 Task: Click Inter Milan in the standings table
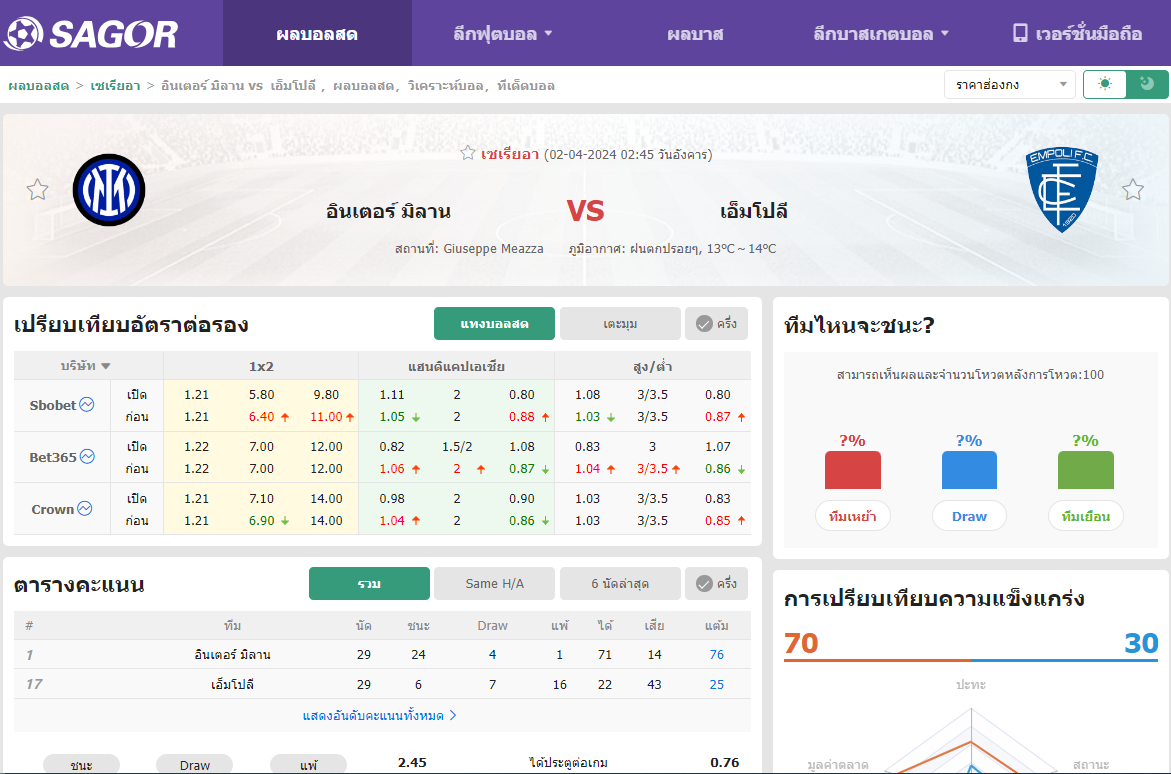tap(232, 654)
